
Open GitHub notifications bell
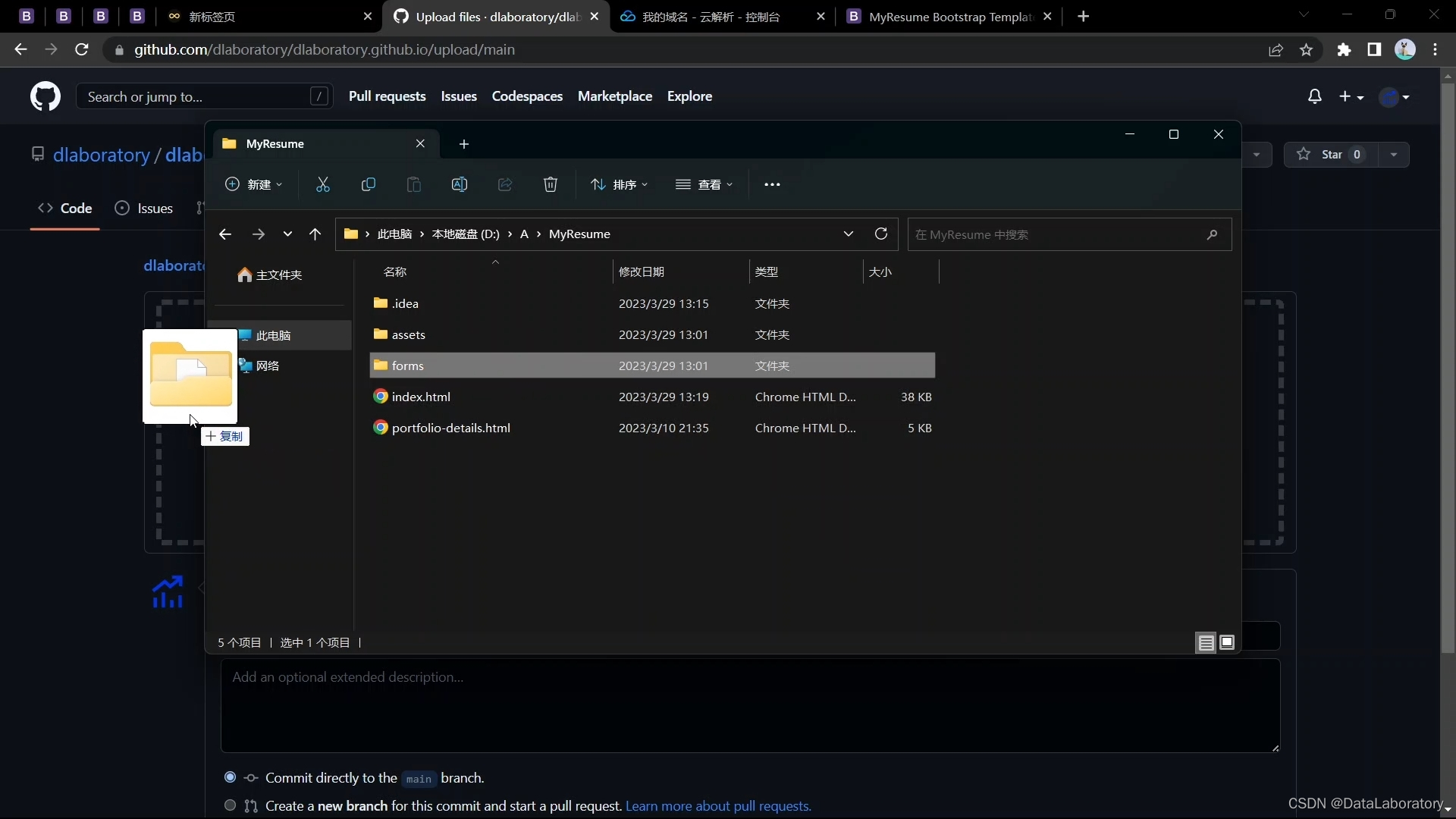1315,96
